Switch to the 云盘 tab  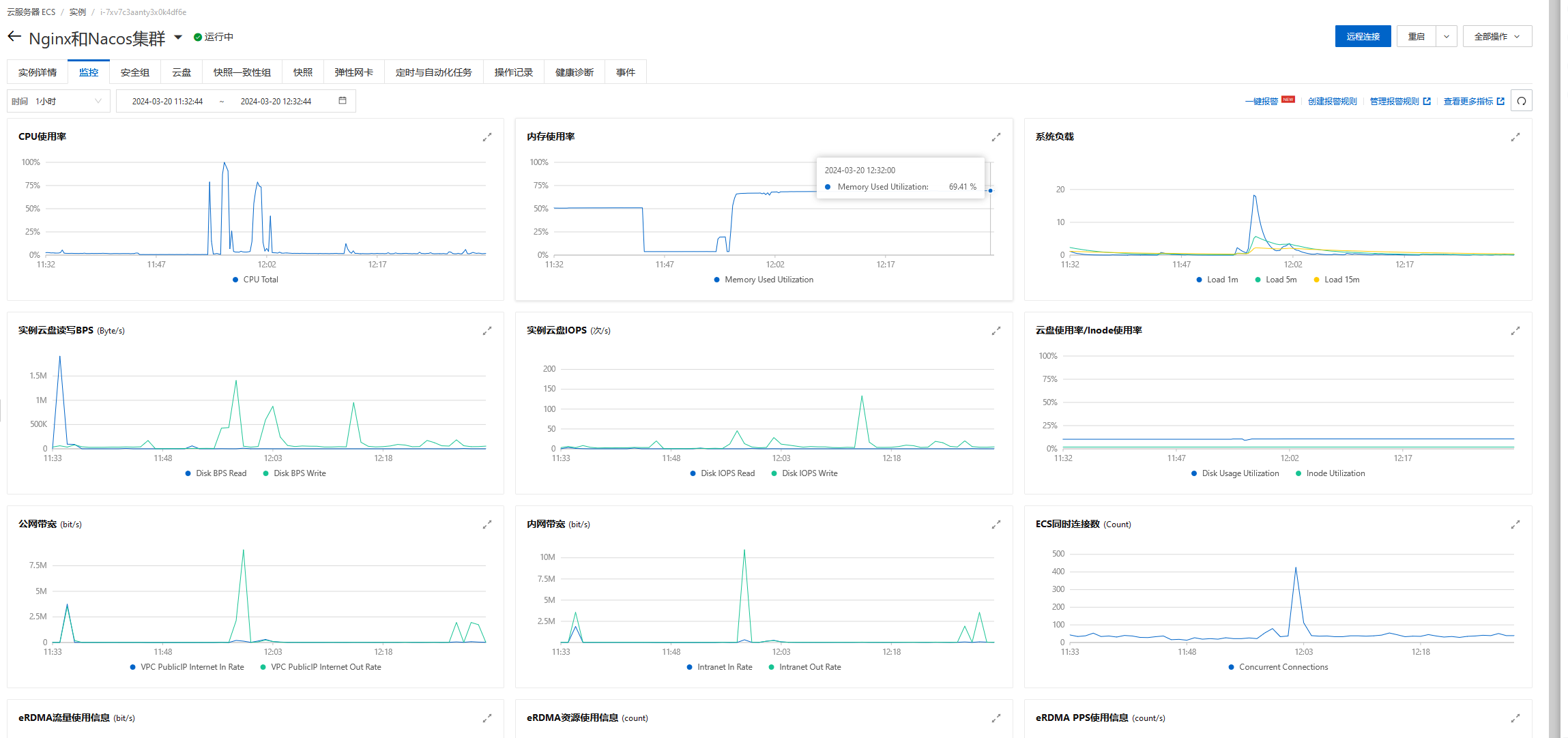pyautogui.click(x=182, y=72)
